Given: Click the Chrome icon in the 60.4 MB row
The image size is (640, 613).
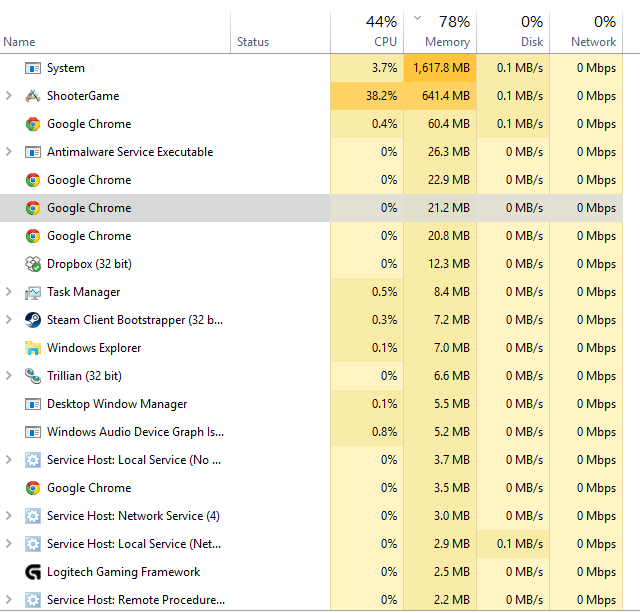Looking at the screenshot, I should point(33,124).
